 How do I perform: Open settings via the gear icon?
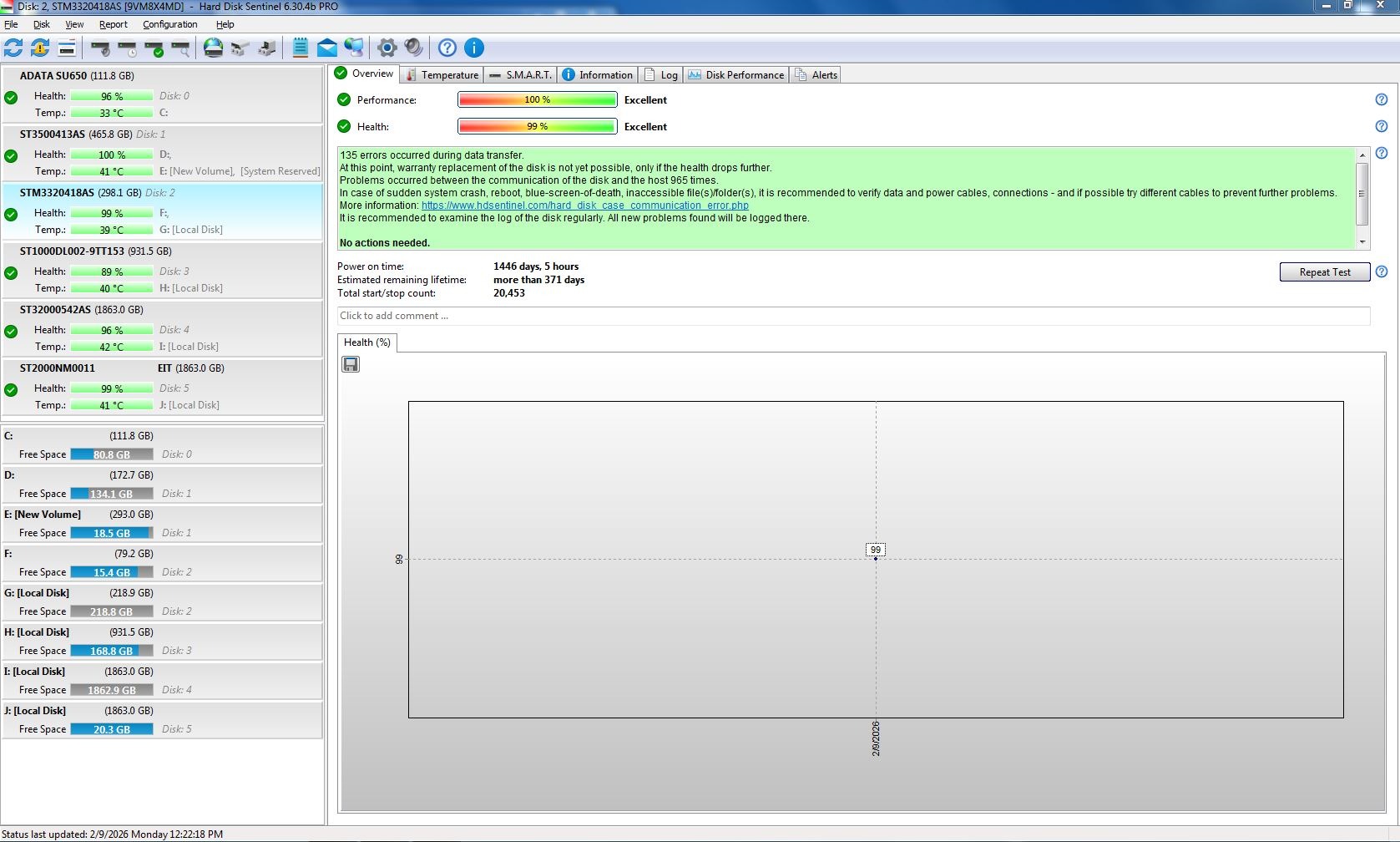tap(387, 48)
